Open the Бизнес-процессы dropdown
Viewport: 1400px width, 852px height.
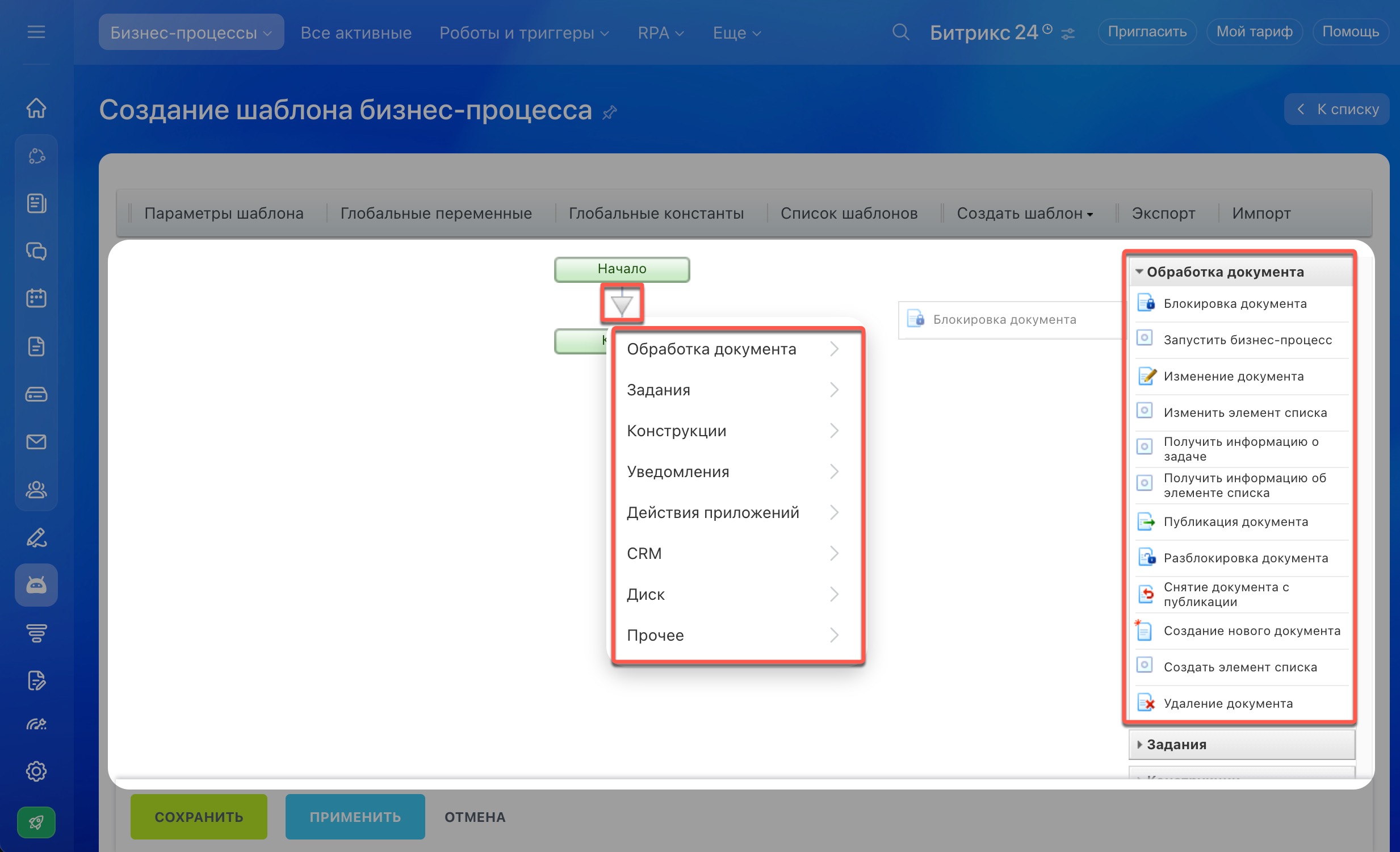(x=191, y=32)
